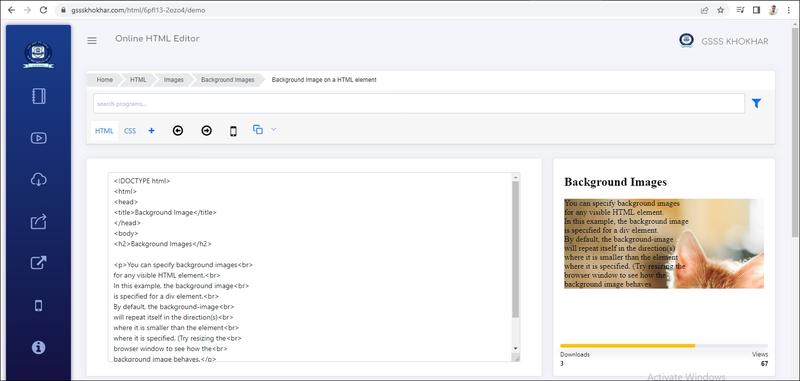The height and width of the screenshot is (381, 800).
Task: Switch to the CSS tab
Action: pyautogui.click(x=130, y=131)
